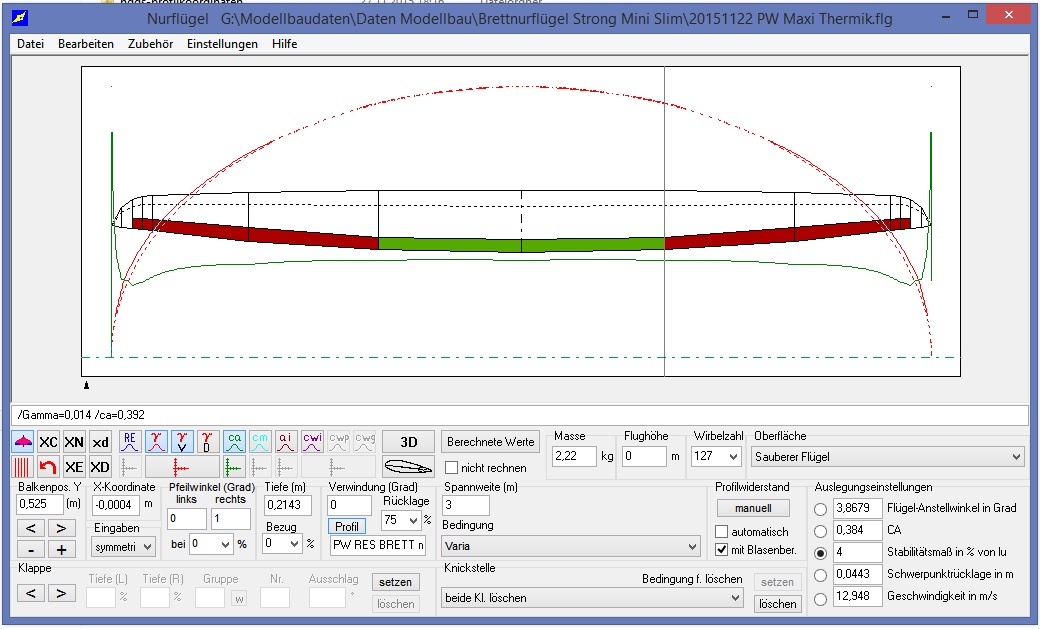Open the Zubehör menu

(149, 44)
